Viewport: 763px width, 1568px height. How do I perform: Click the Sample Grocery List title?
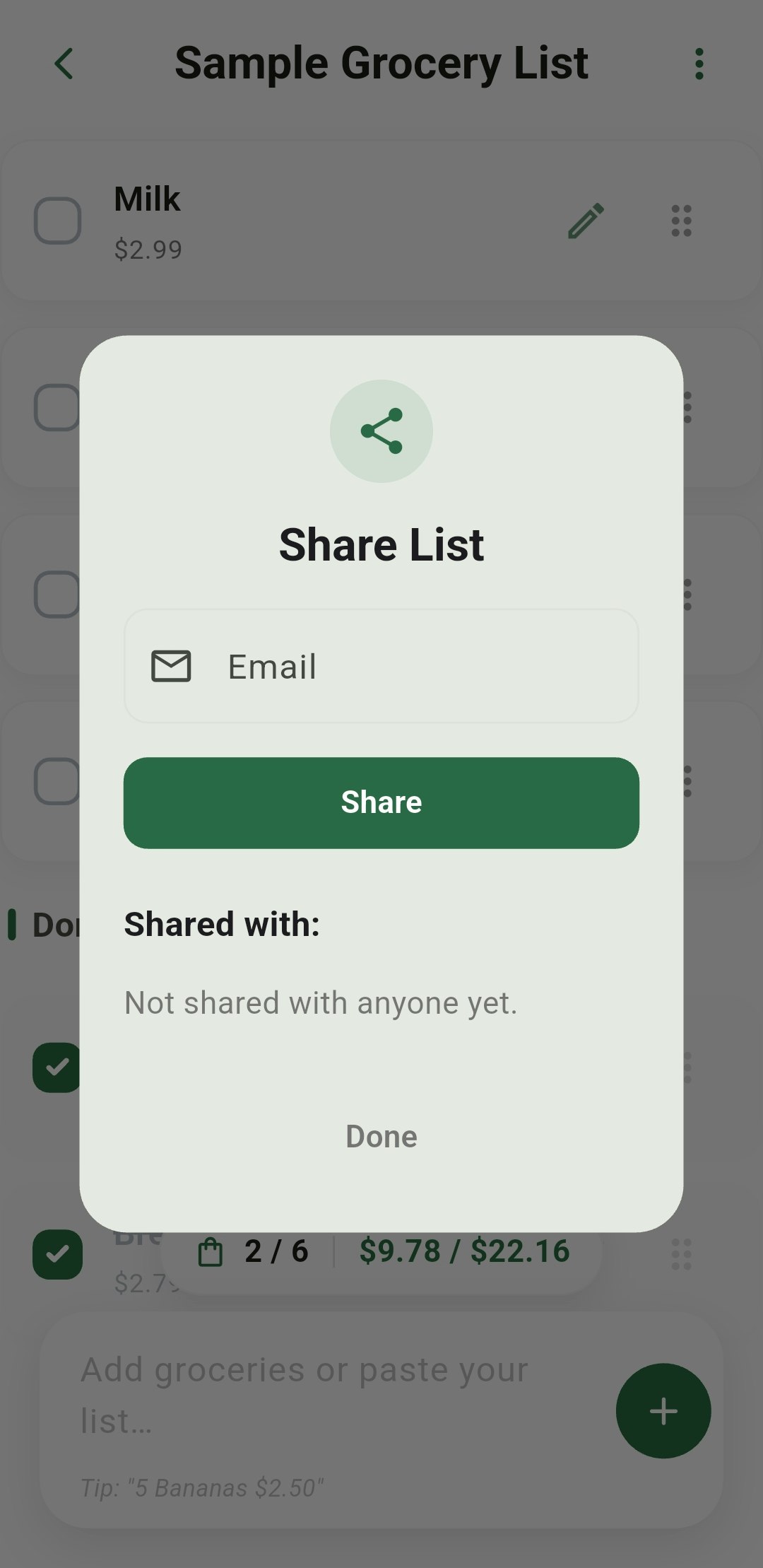(x=381, y=64)
